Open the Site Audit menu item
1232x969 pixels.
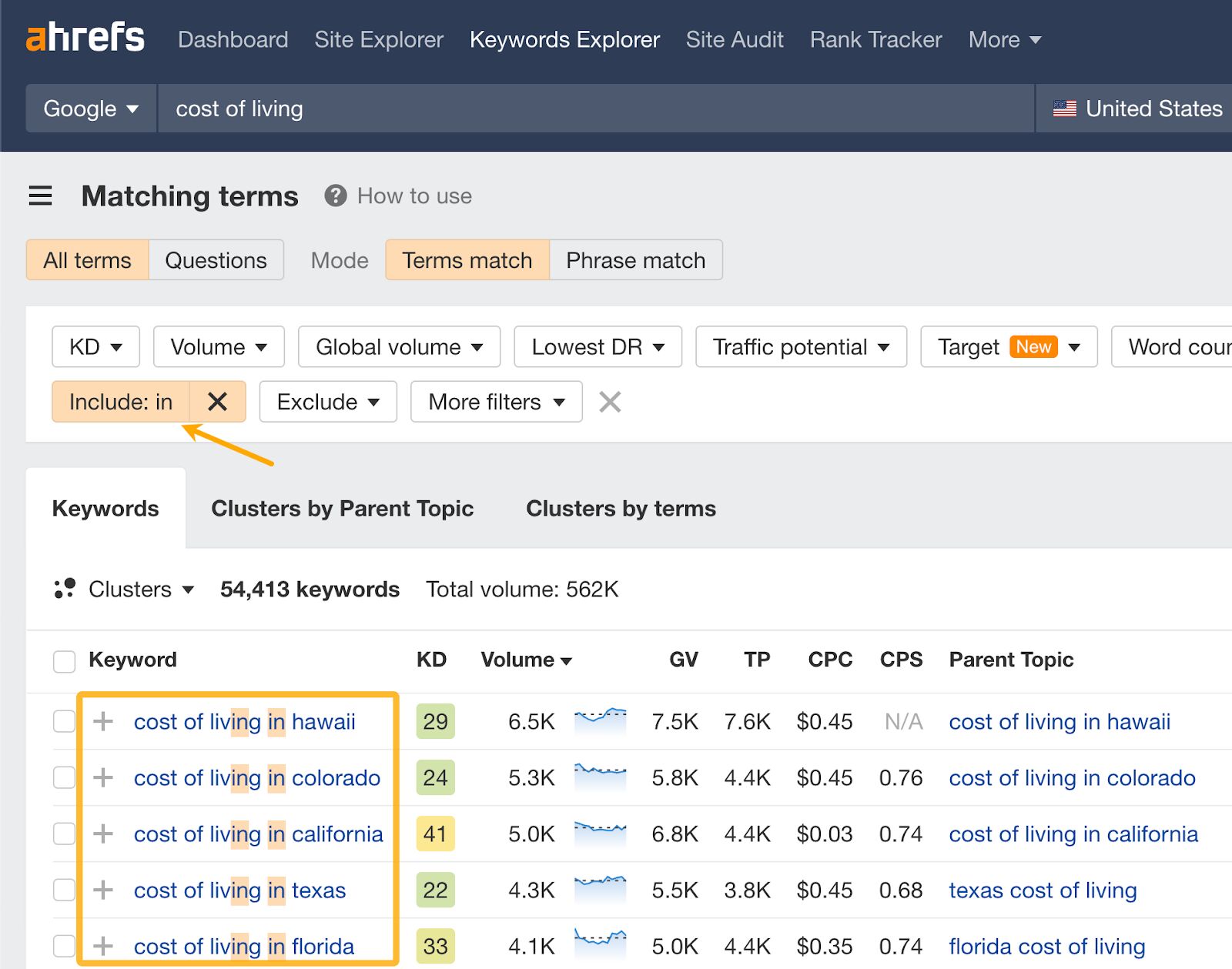(x=734, y=39)
